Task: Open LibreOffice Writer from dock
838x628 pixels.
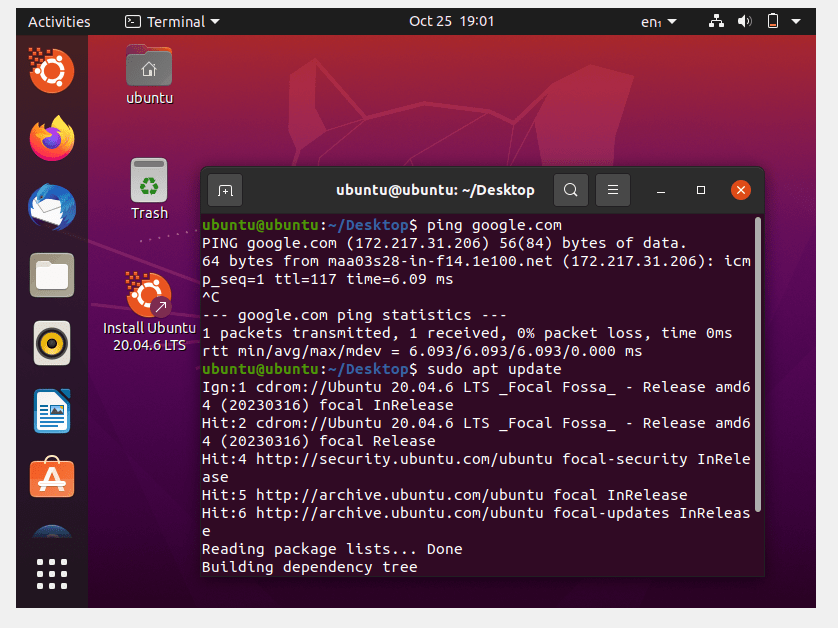Action: point(52,412)
